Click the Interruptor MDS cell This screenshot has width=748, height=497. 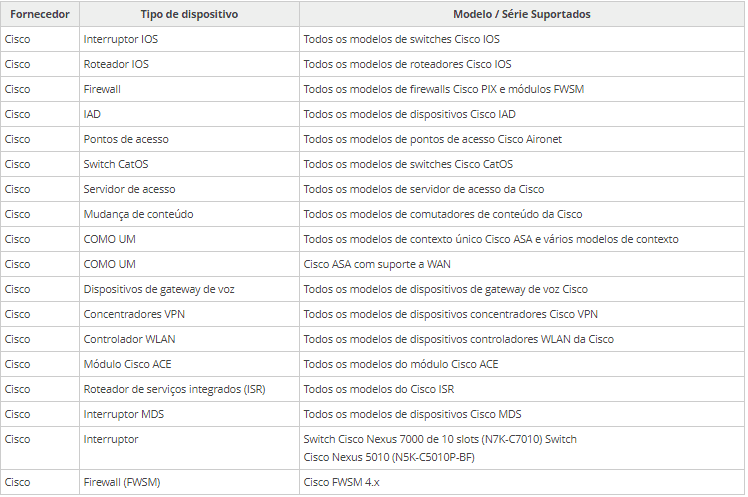click(x=124, y=415)
